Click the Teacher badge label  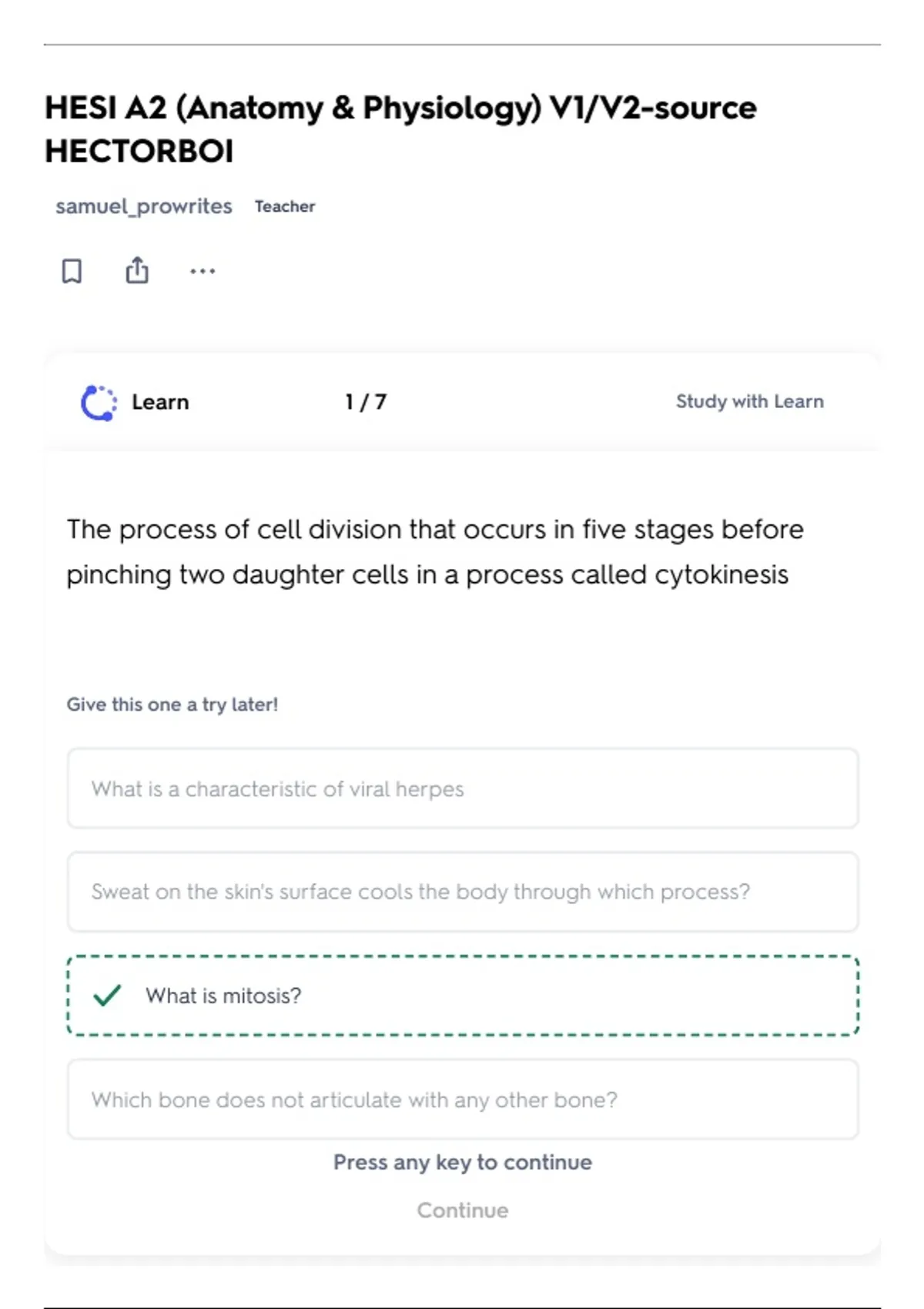[285, 206]
